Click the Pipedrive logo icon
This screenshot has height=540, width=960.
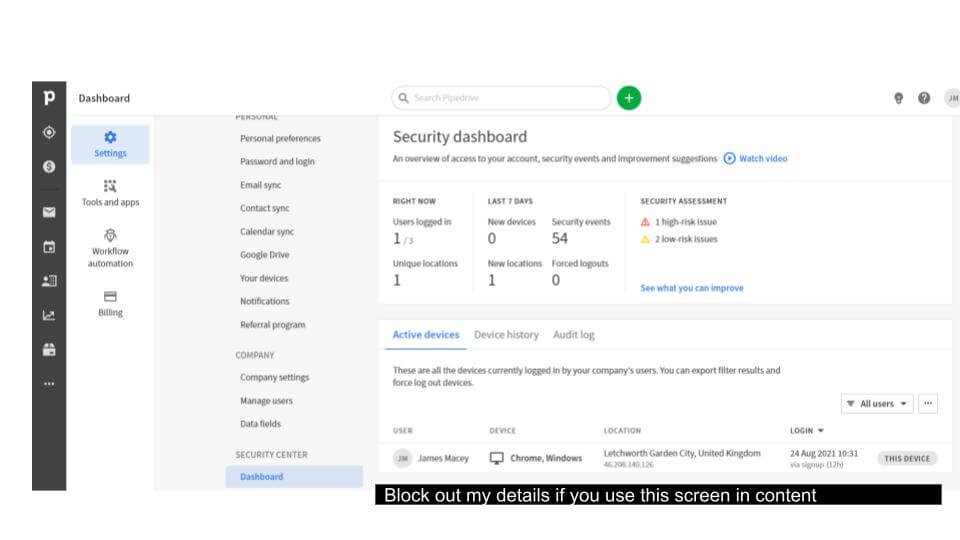coord(49,97)
